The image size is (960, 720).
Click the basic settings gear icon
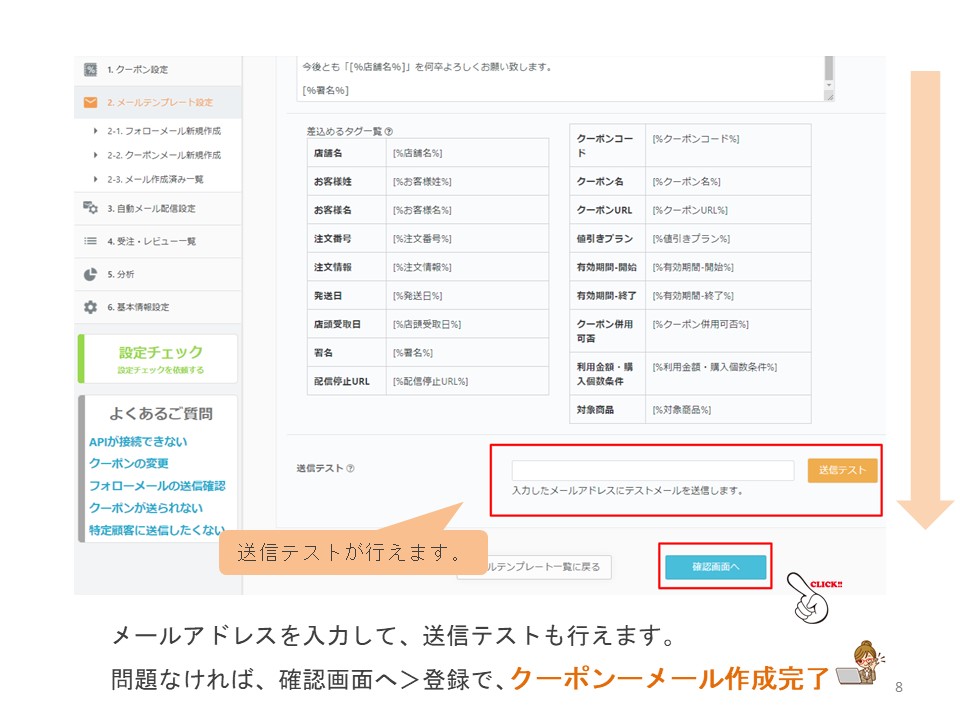[x=90, y=307]
